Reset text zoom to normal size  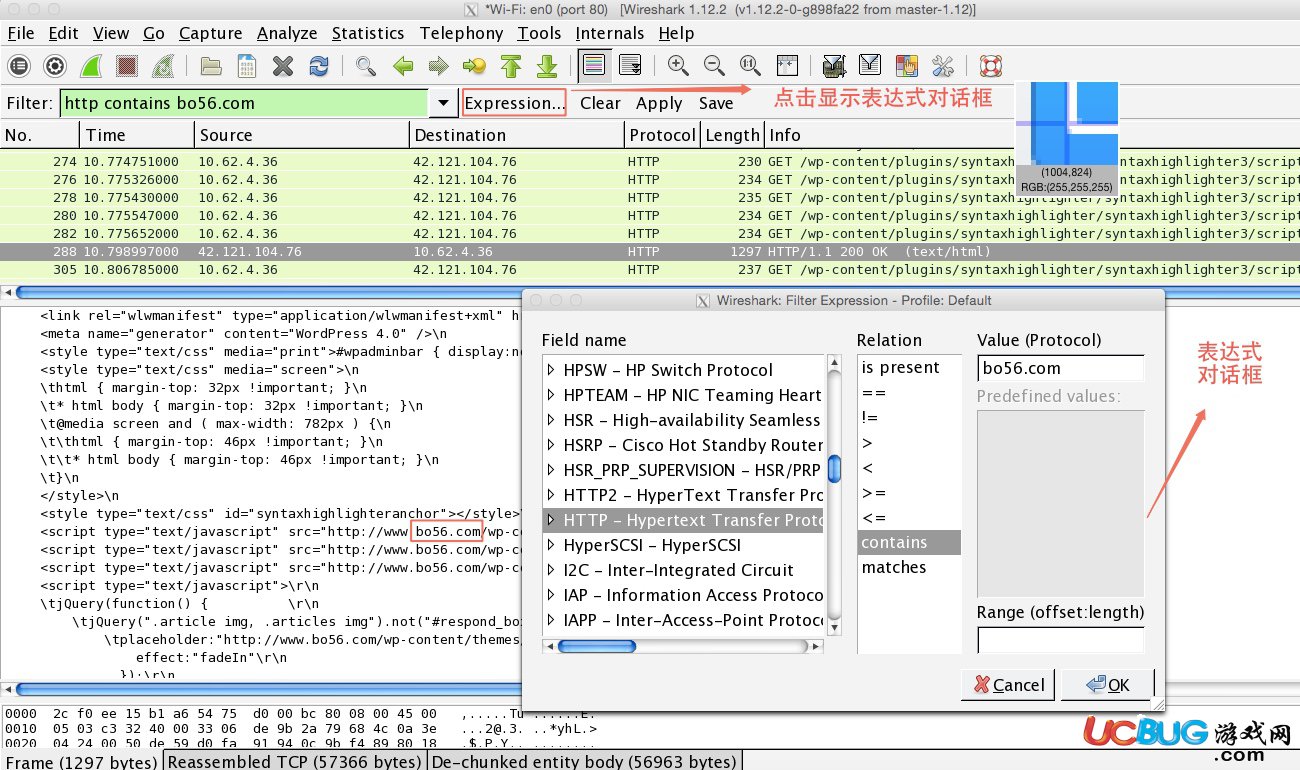point(750,66)
